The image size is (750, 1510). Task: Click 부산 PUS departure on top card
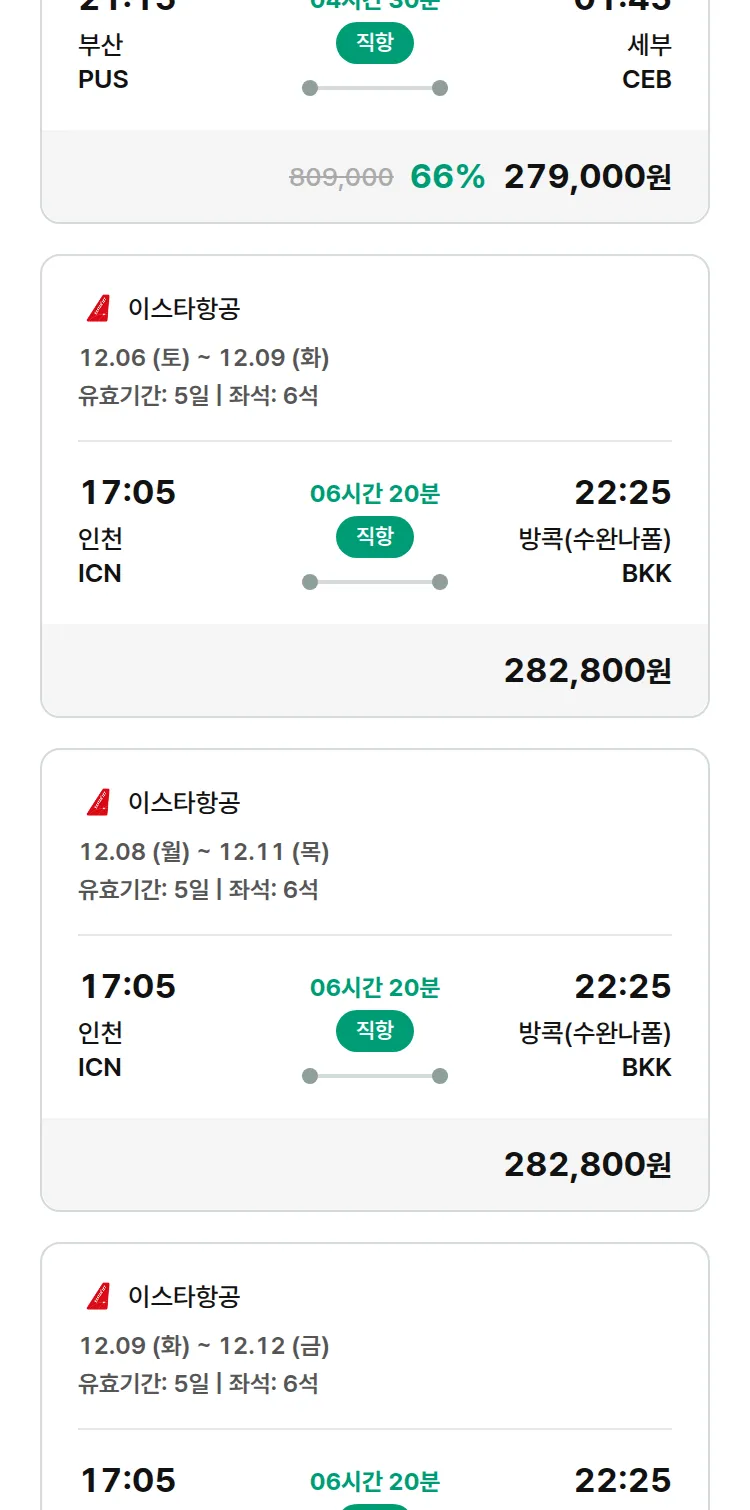tap(103, 62)
